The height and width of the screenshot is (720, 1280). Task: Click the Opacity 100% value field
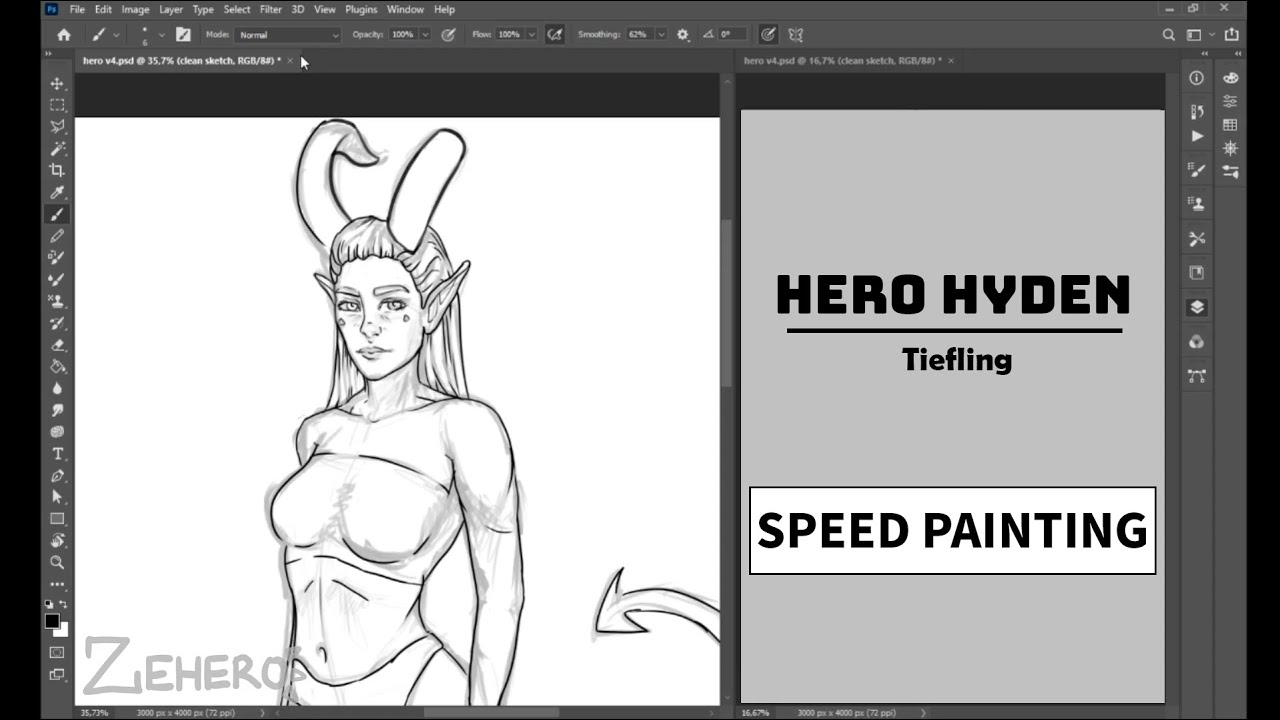coord(403,34)
